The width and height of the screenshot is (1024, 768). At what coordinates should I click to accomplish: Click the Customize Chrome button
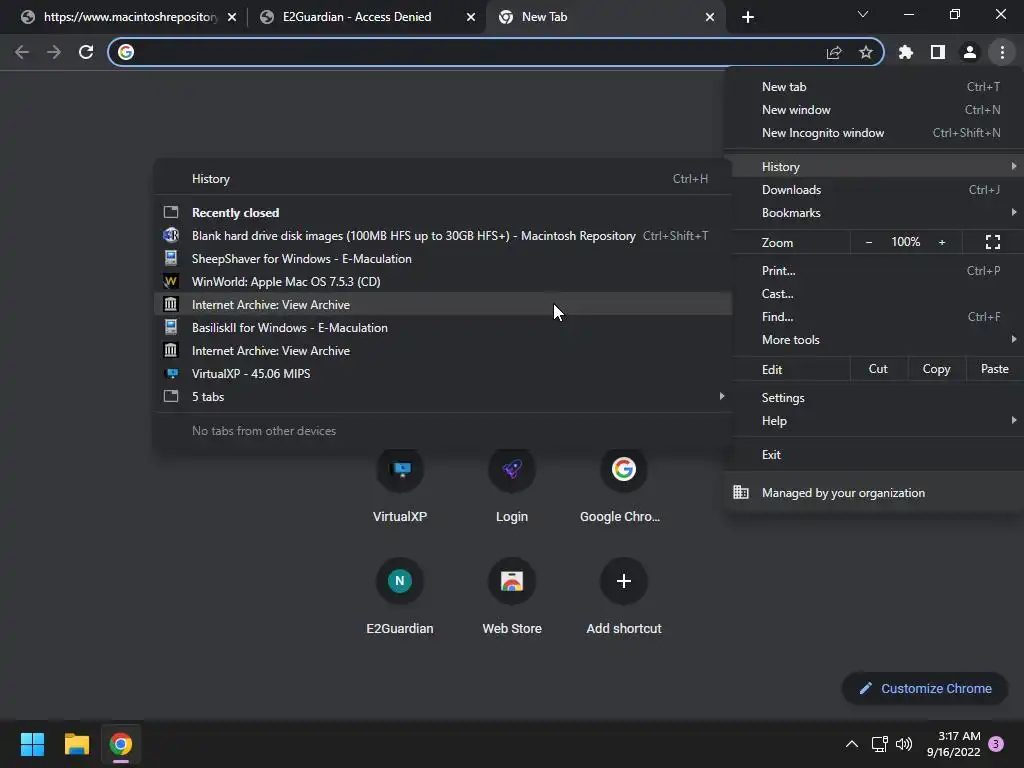(x=925, y=688)
